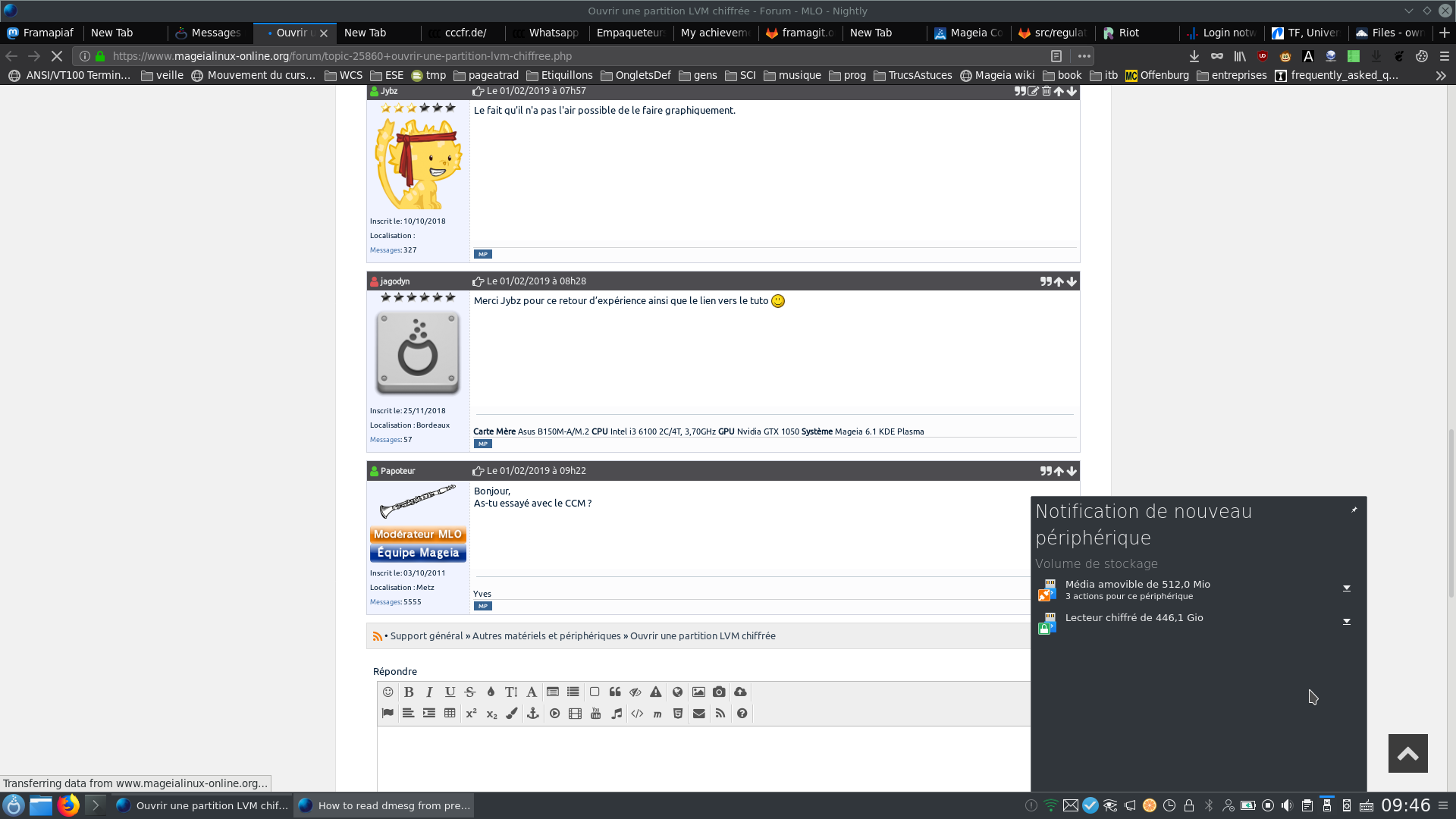
Task: Expand actions for Média amovible 512,0 Mio
Action: [x=1347, y=588]
